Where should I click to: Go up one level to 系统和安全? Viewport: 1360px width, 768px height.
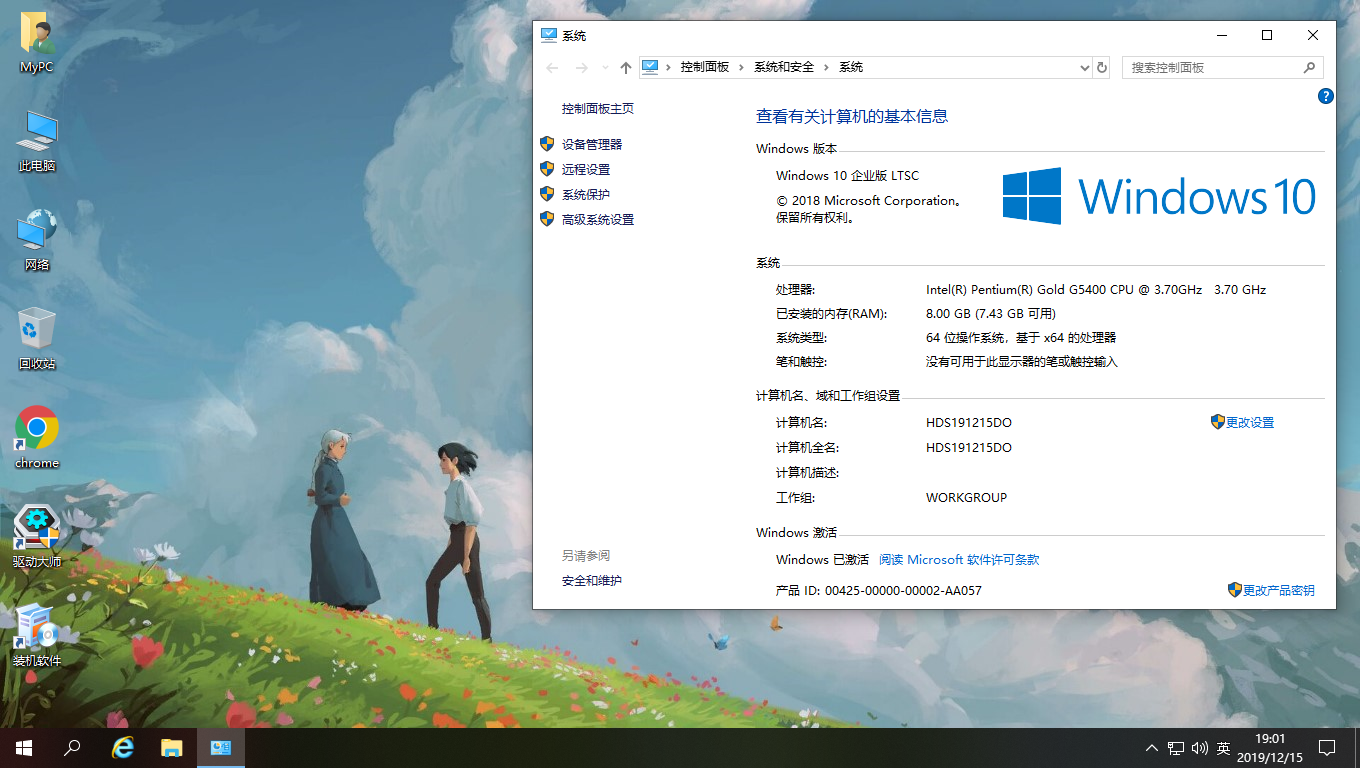click(x=626, y=67)
